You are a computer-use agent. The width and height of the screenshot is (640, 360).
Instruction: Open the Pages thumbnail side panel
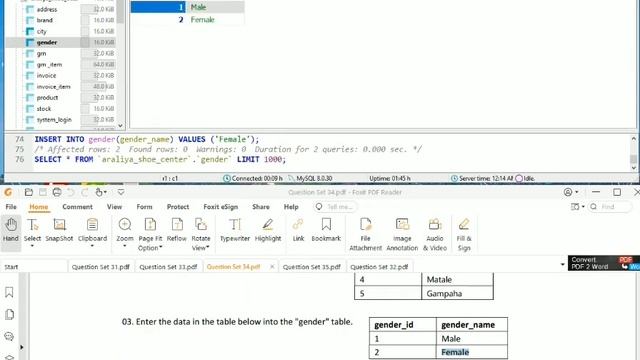[9, 314]
